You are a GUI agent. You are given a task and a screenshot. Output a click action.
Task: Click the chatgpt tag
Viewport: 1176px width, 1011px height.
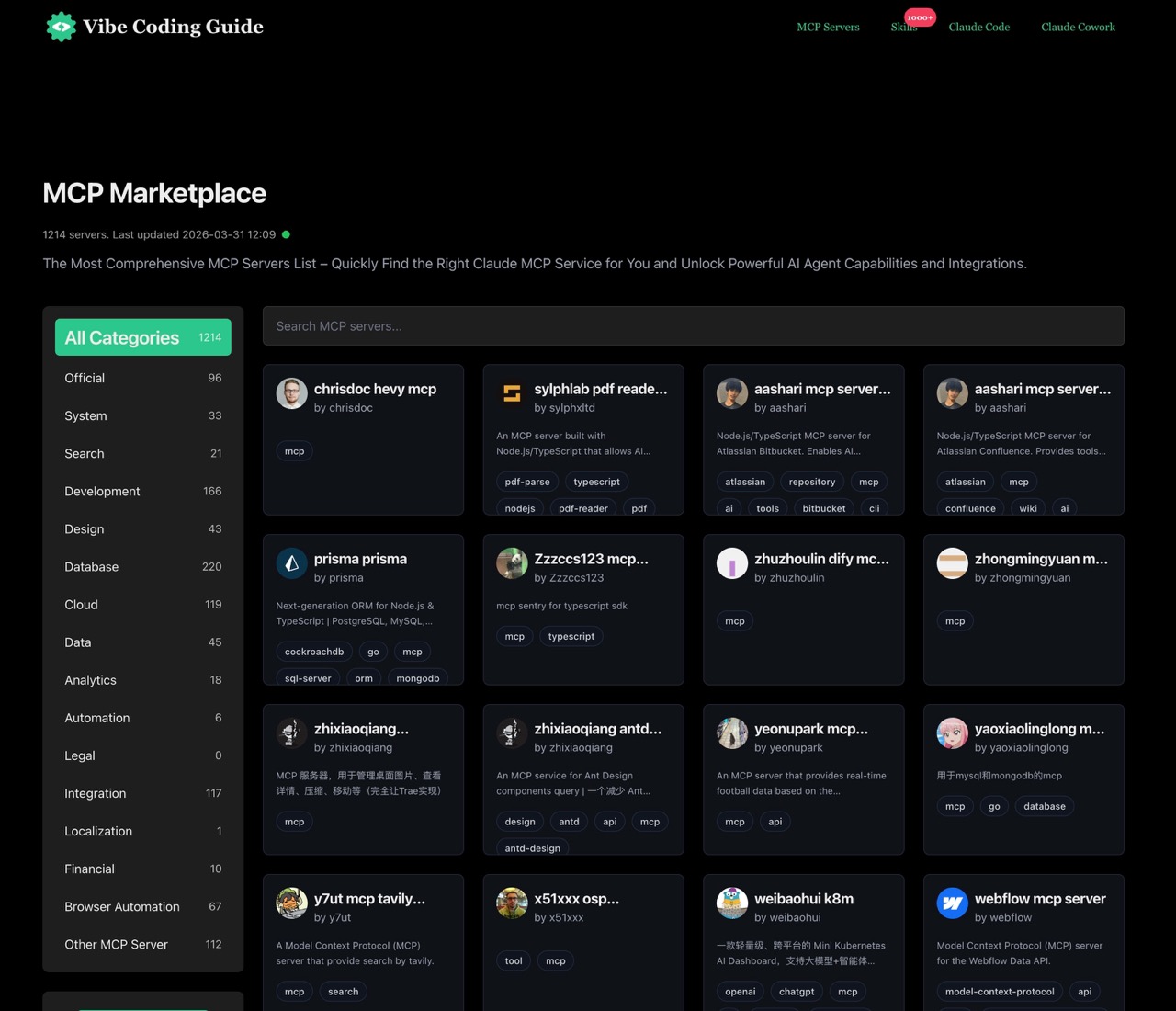coord(797,992)
